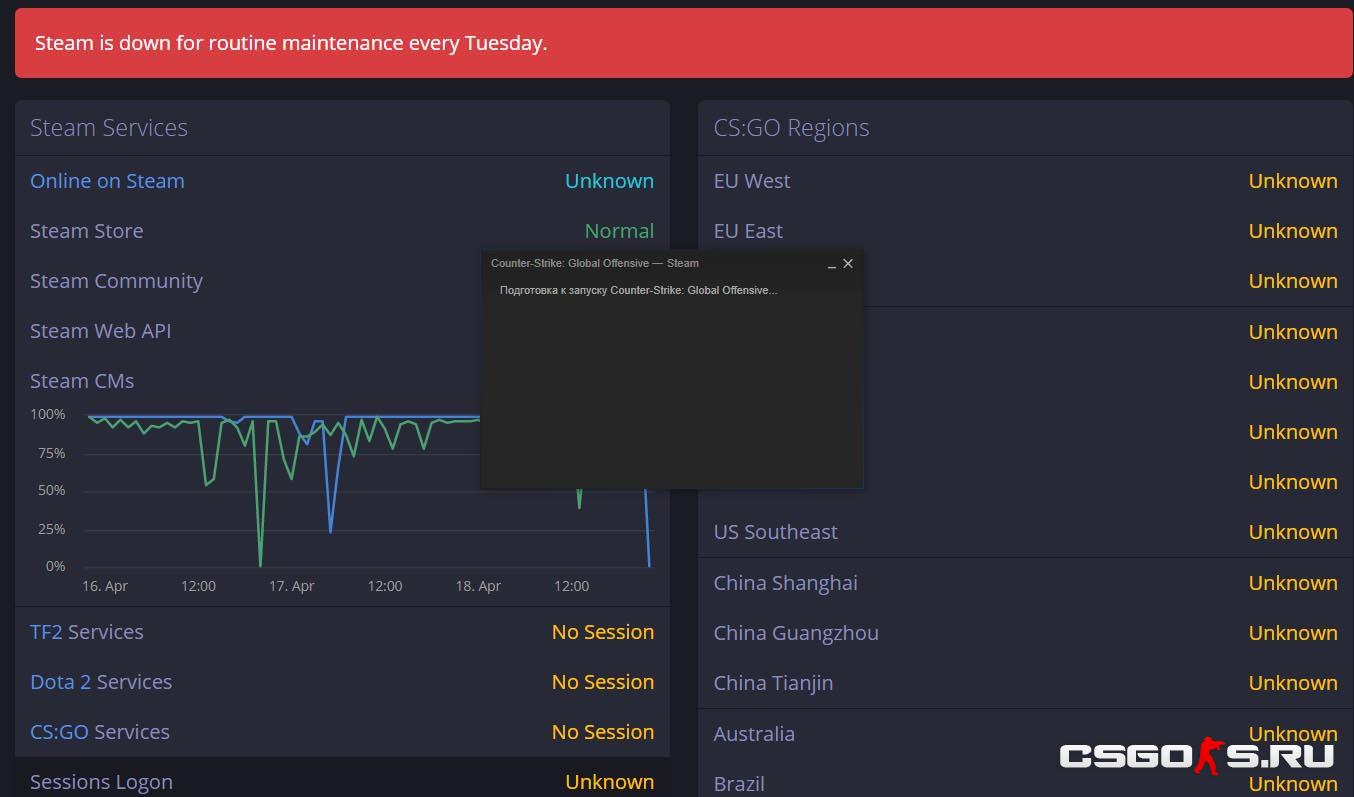Click No Session status for CS:GO Services
The width and height of the screenshot is (1354, 797).
(x=603, y=732)
